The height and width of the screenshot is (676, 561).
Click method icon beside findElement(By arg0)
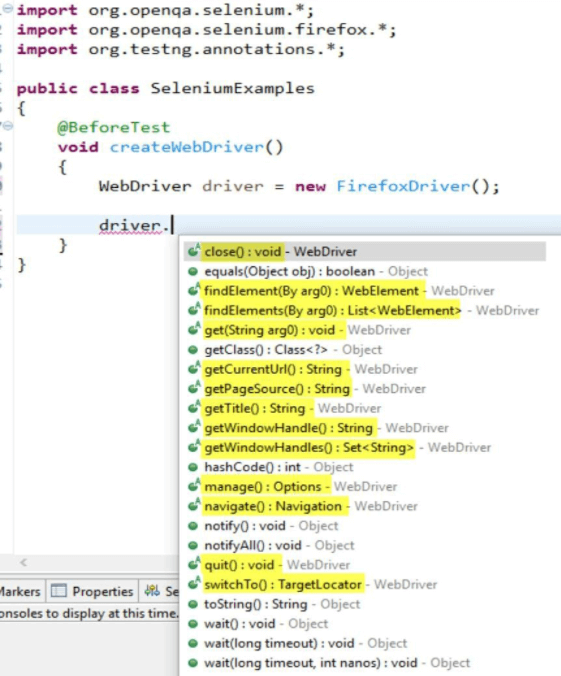pos(194,290)
